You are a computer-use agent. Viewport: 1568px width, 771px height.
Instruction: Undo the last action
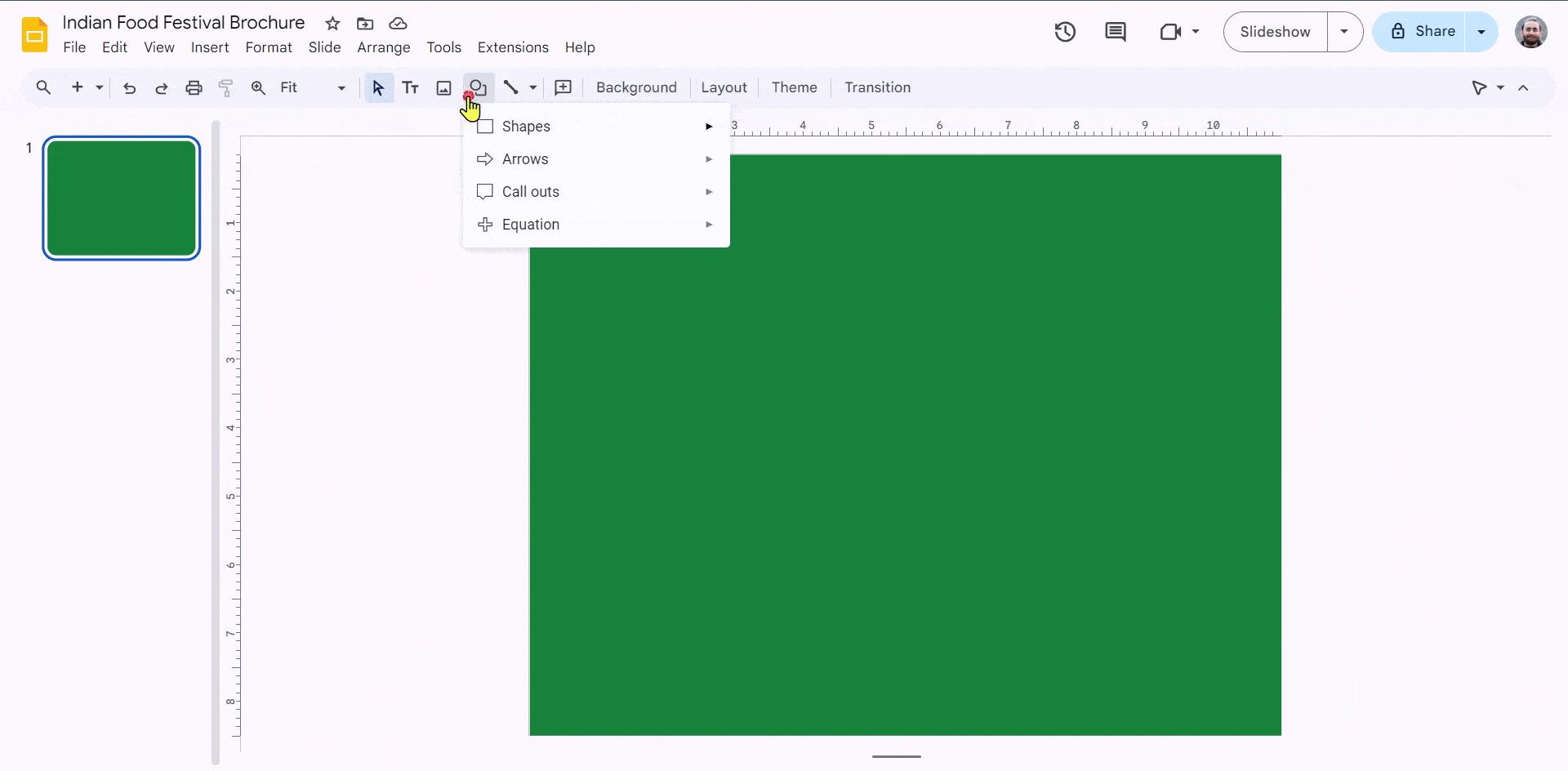point(129,87)
